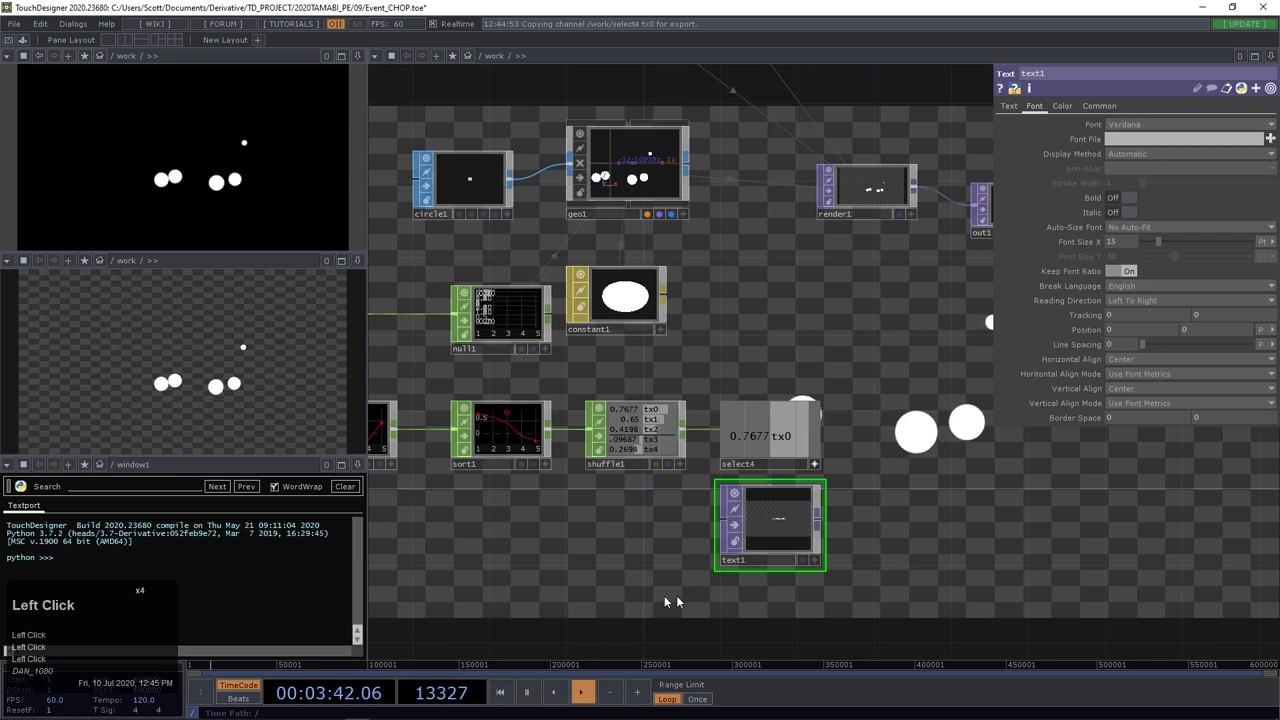Viewport: 1280px width, 720px height.
Task: Open the Auto-Size Font dropdown
Action: click(x=1190, y=227)
